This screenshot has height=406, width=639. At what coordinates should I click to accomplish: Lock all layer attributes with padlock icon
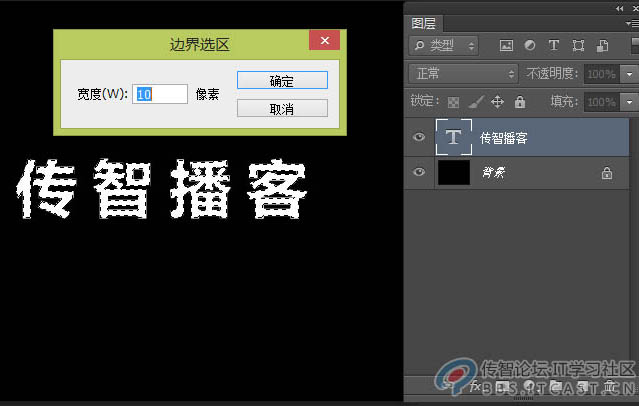(520, 102)
